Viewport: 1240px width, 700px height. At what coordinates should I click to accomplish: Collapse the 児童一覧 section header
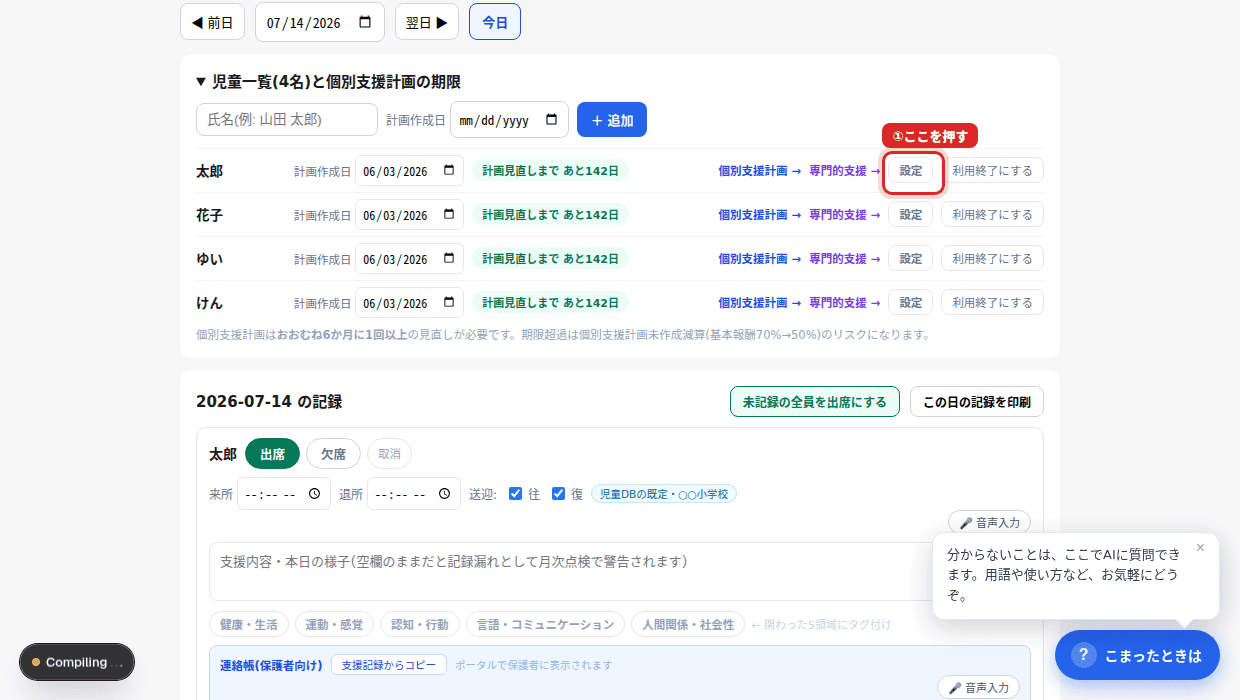click(x=328, y=82)
